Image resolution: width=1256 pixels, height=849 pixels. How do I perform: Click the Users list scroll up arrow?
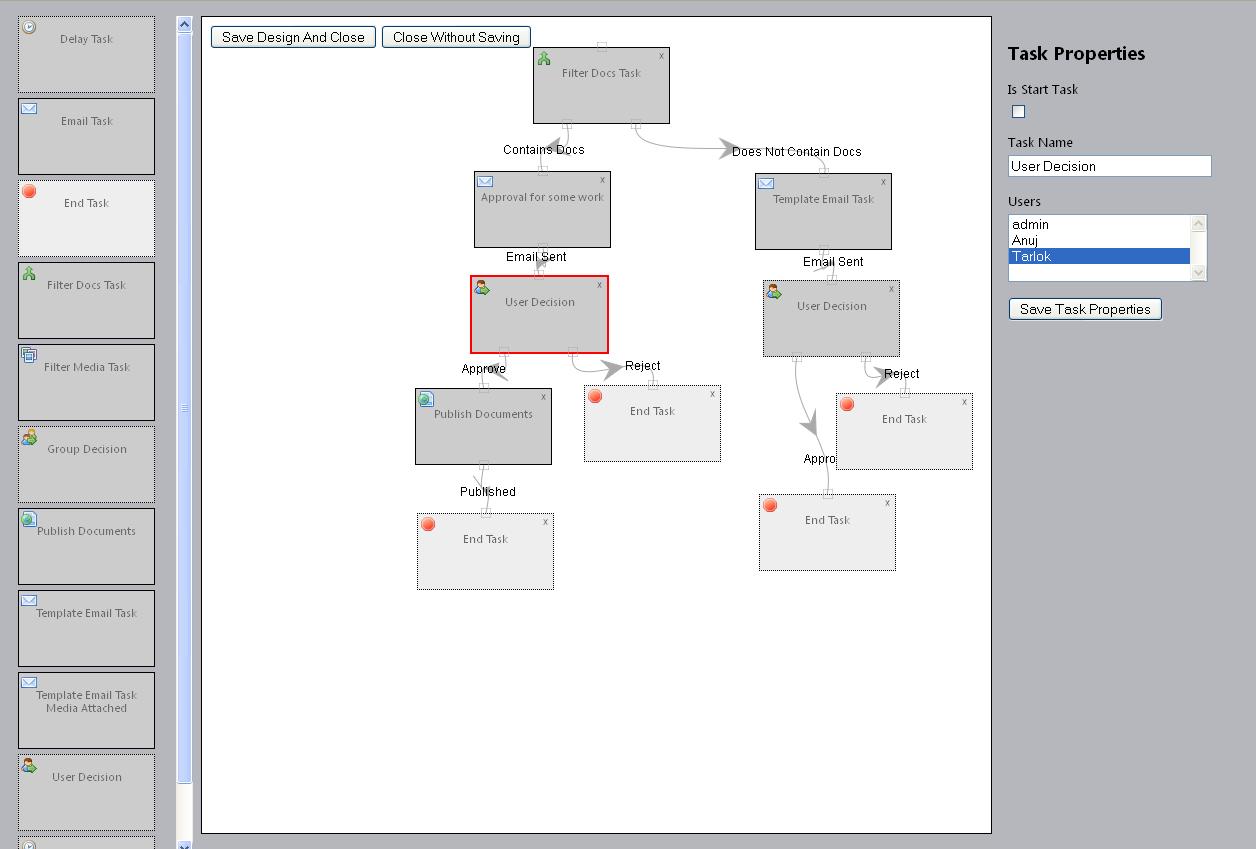tap(1199, 223)
